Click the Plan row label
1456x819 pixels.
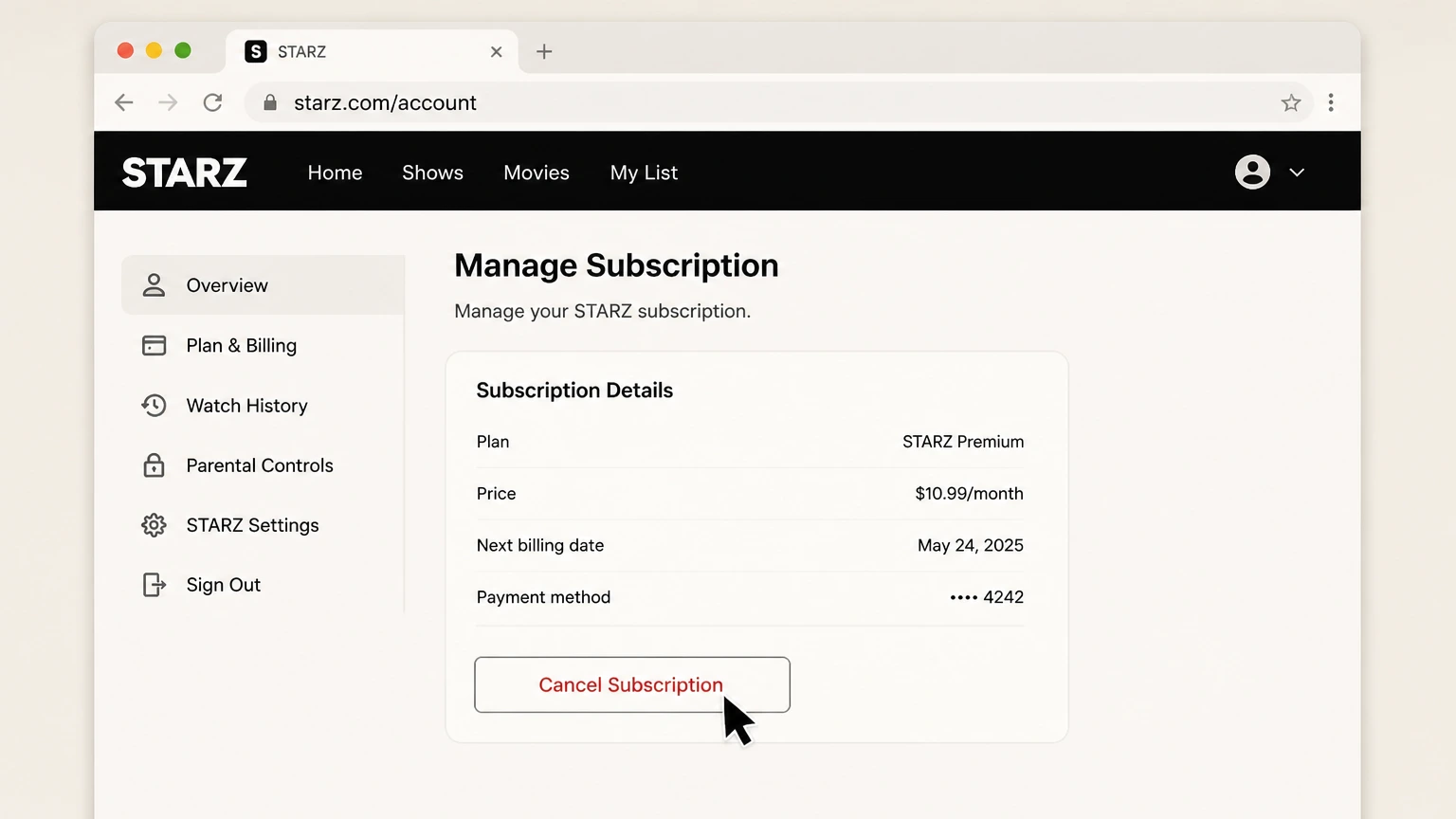pos(493,442)
